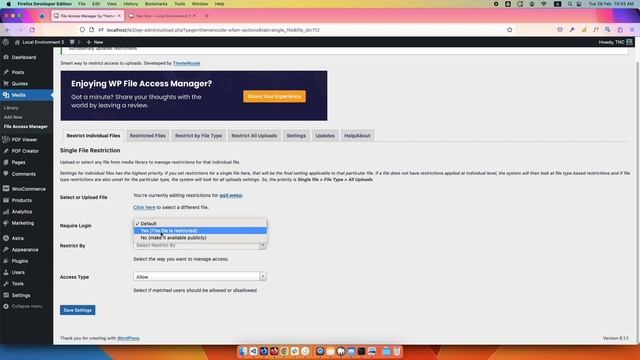Open the History menu in menu bar
This screenshot has height=360, width=640.
tap(131, 4)
